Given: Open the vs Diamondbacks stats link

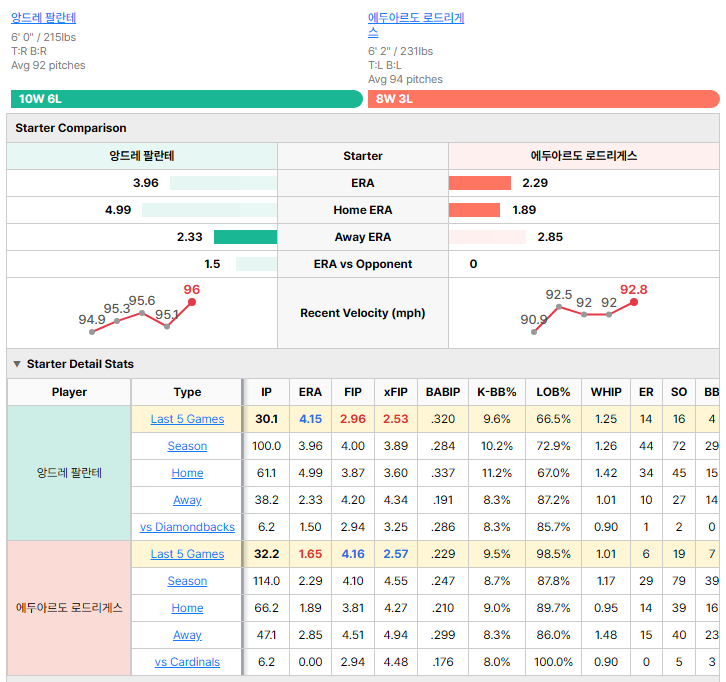Looking at the screenshot, I should [187, 527].
